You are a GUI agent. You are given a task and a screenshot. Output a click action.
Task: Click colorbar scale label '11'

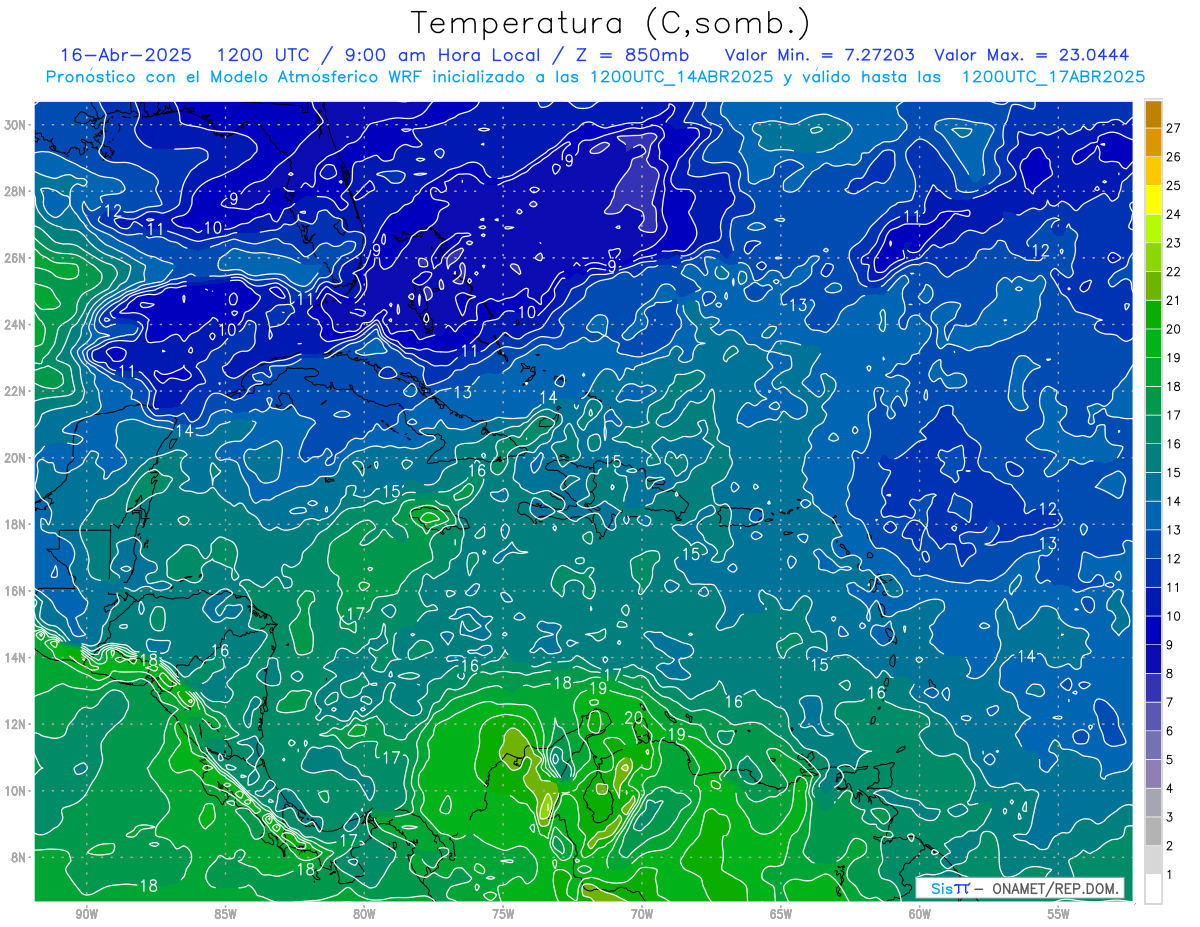(x=1174, y=587)
